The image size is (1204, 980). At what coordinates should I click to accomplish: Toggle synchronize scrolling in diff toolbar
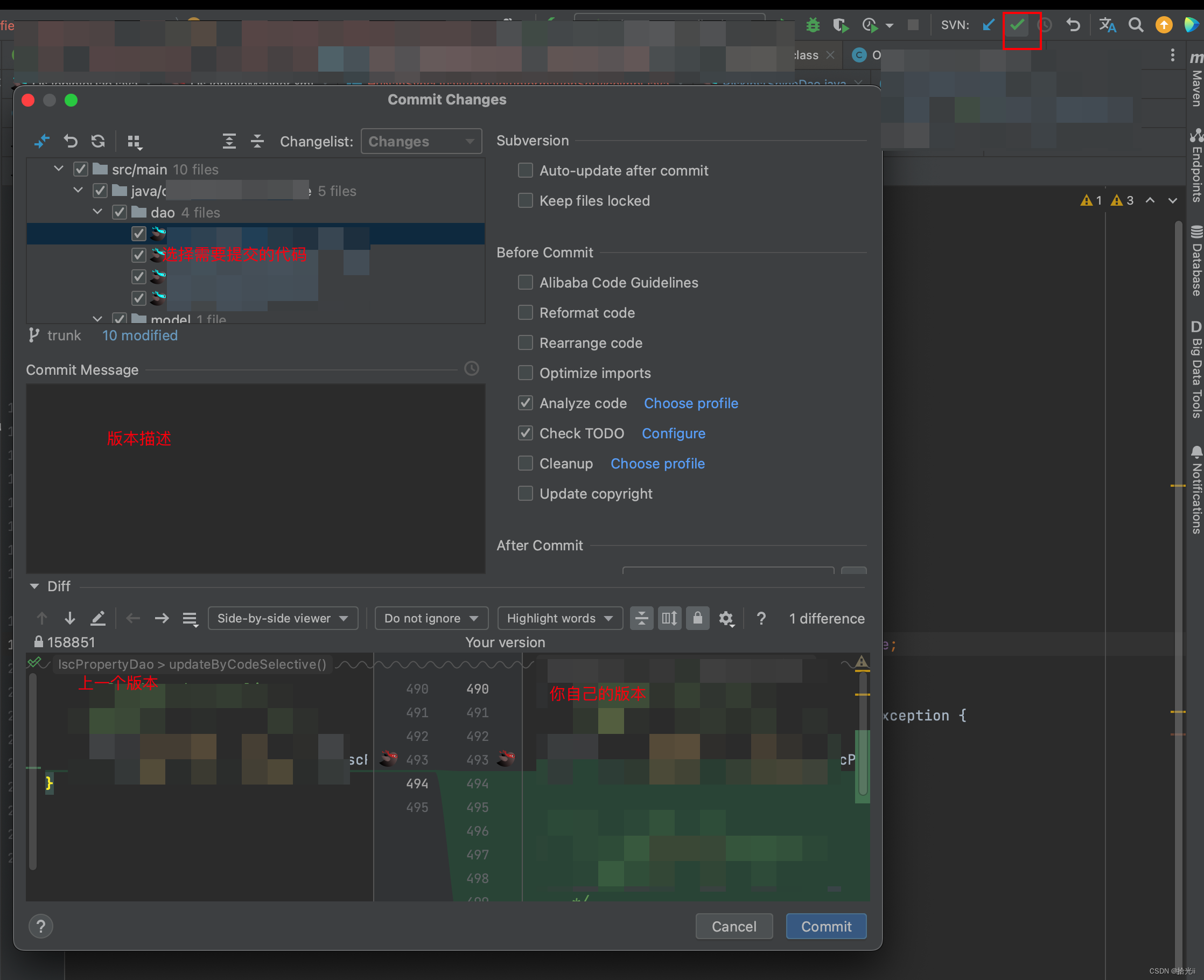669,618
